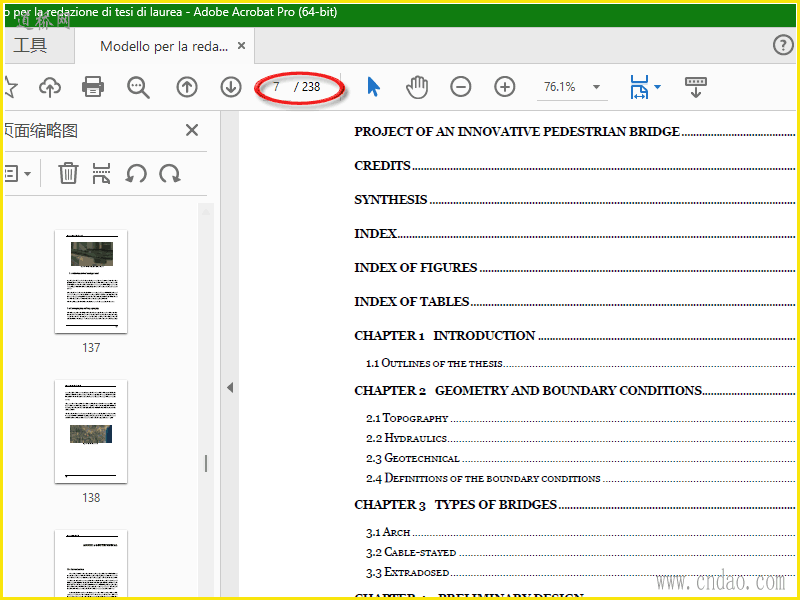Go to previous page with up arrow
The height and width of the screenshot is (600, 800).
(187, 87)
